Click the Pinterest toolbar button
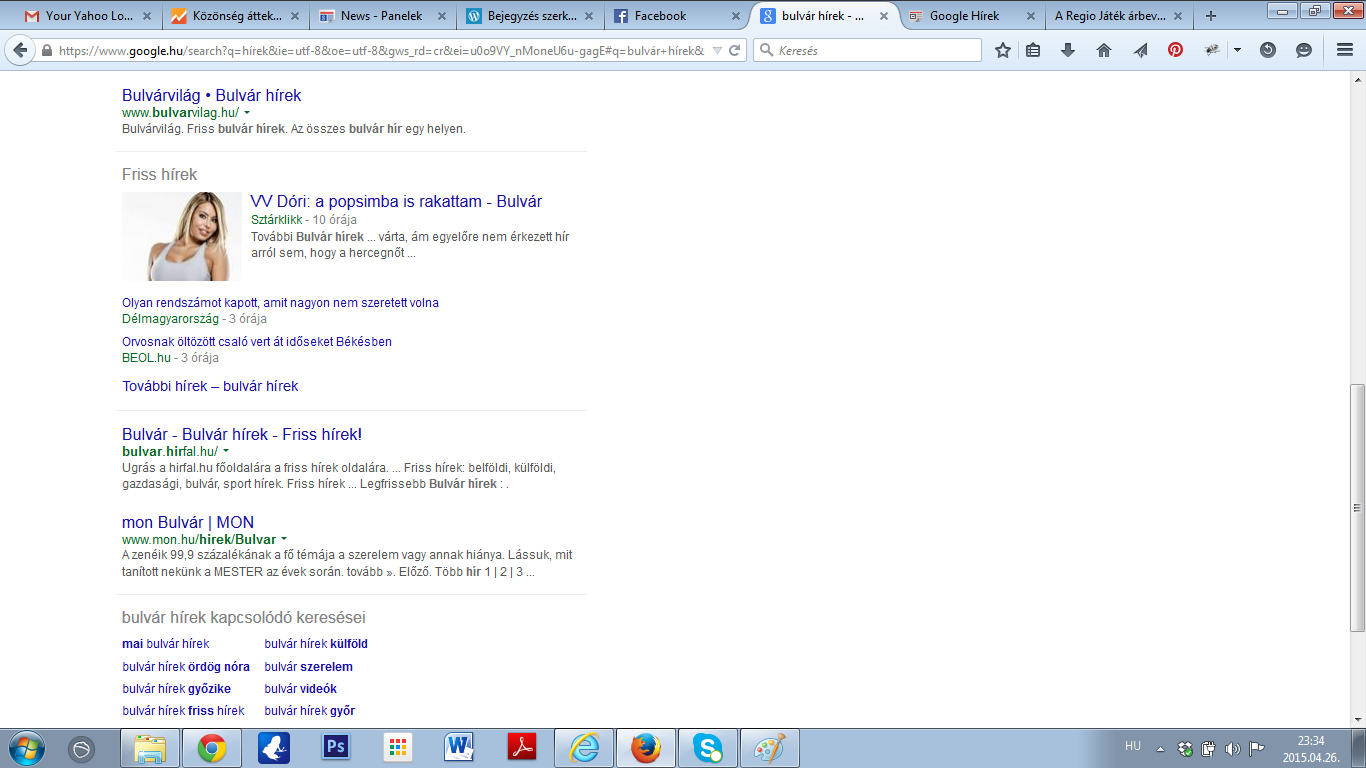Image resolution: width=1366 pixels, height=768 pixels. 1176,50
